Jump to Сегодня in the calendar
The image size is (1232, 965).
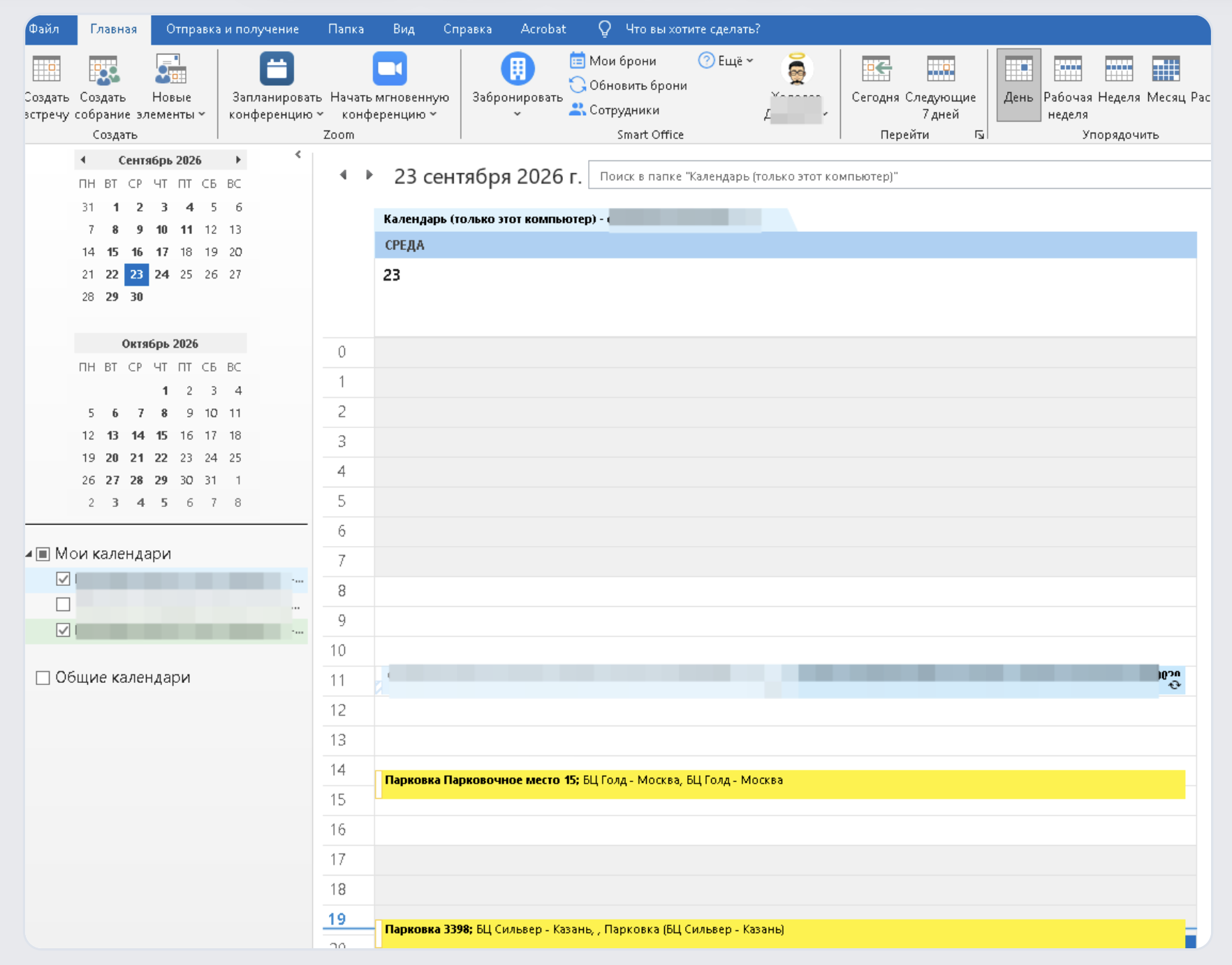pyautogui.click(x=875, y=85)
